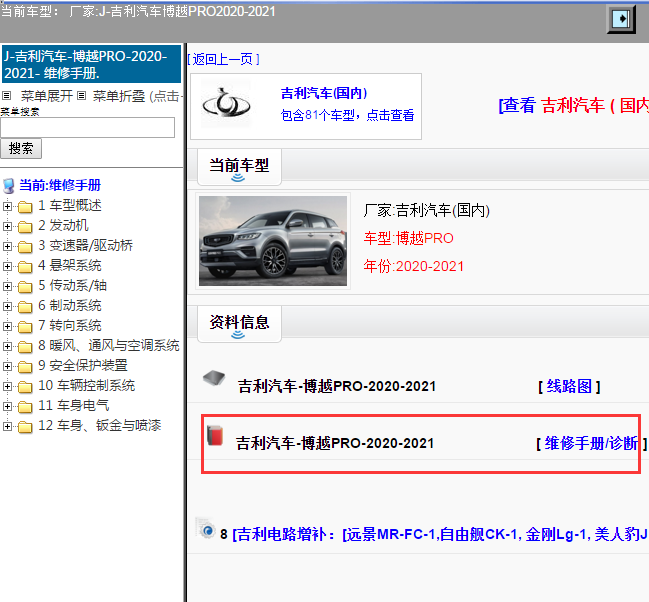Open the 6 制动系统 tree item label
Image resolution: width=649 pixels, height=602 pixels.
tap(70, 306)
